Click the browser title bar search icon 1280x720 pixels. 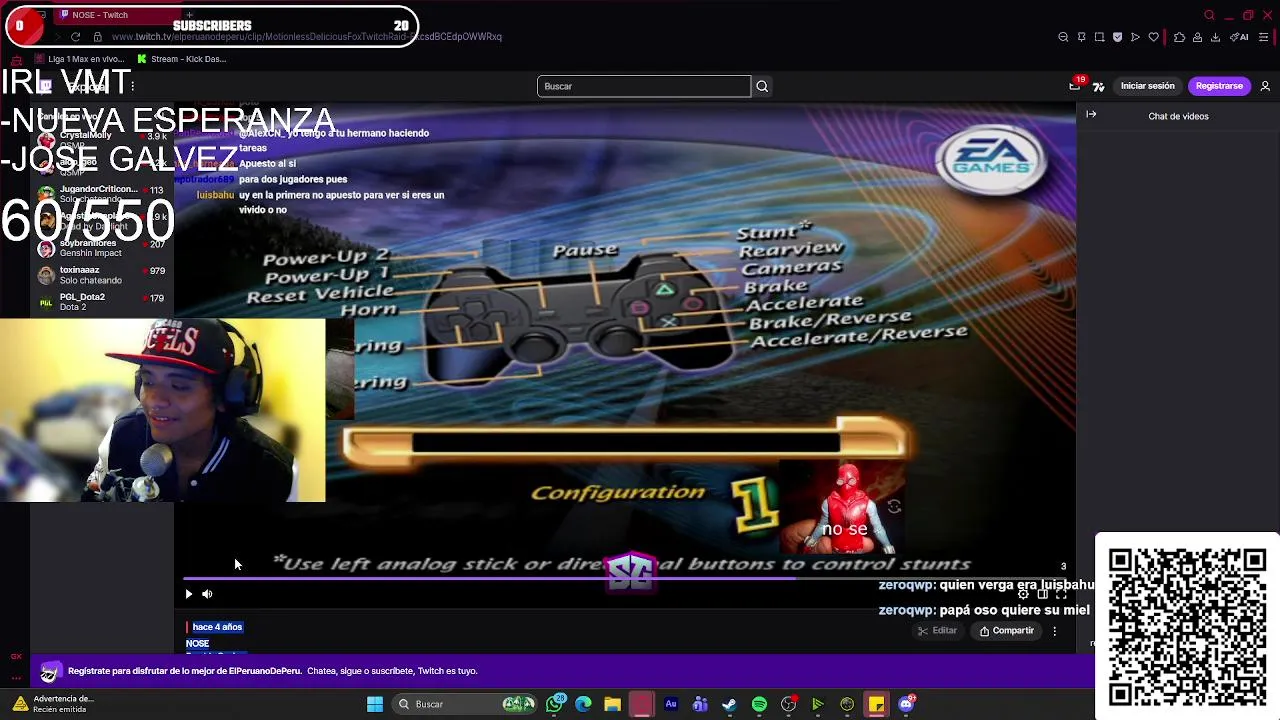point(1209,15)
